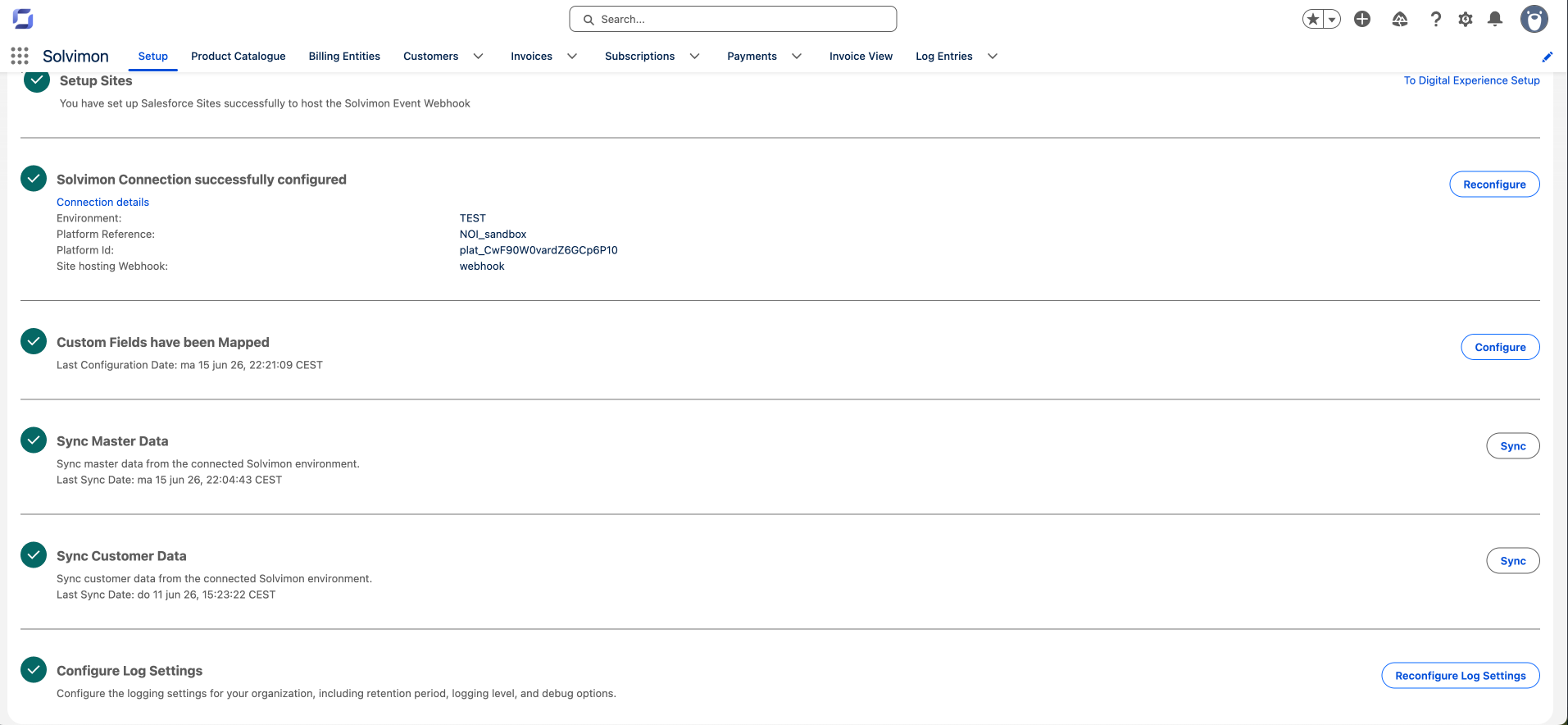
Task: Click the Sync Customer Data green checkmark
Action: pyautogui.click(x=34, y=555)
